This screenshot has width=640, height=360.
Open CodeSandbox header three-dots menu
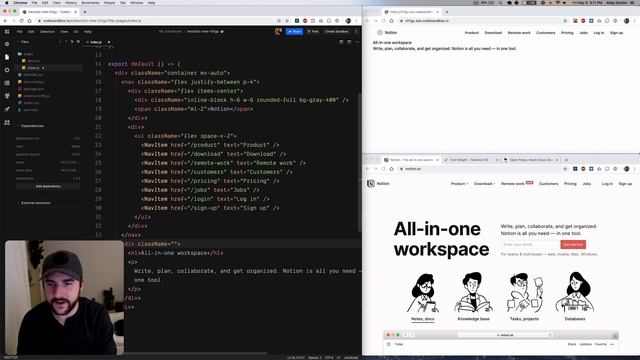356,31
